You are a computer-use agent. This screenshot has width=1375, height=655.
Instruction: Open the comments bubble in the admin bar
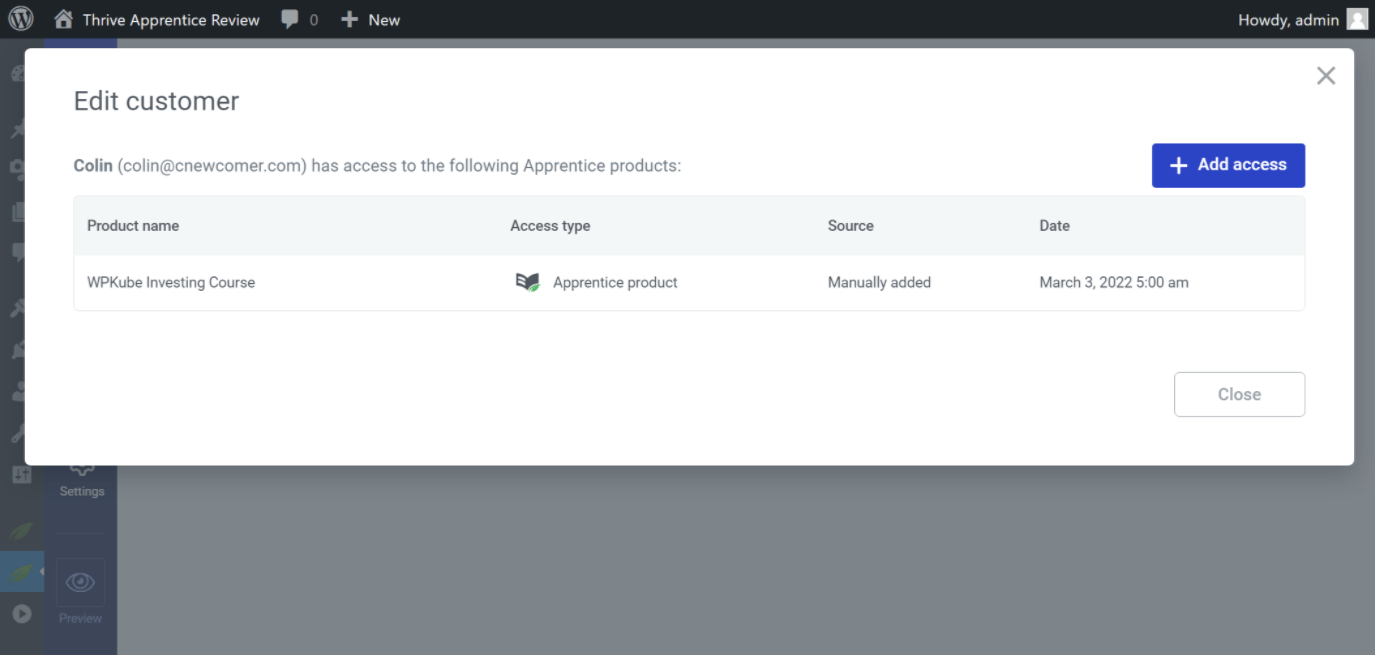(299, 20)
